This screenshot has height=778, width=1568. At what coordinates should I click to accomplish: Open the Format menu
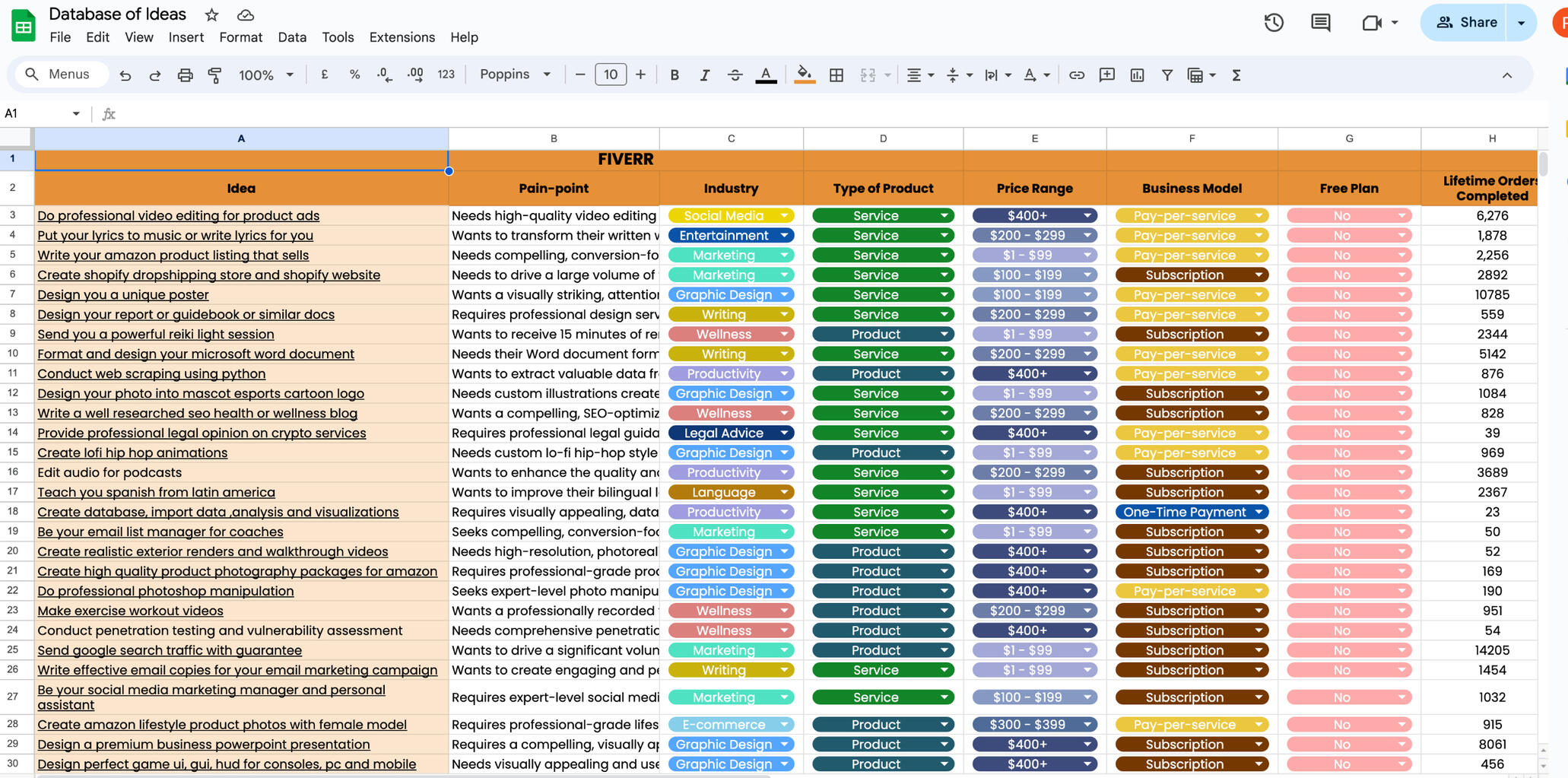240,37
